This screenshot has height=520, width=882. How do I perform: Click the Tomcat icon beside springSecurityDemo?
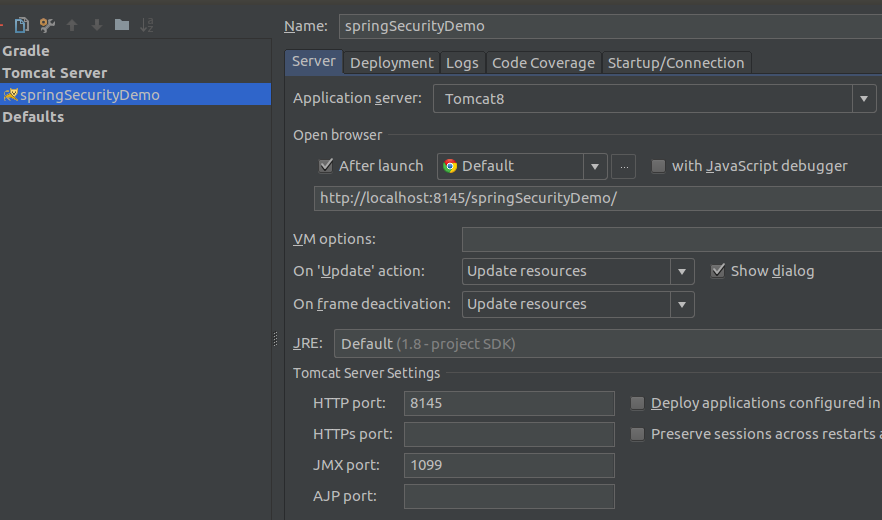tap(11, 95)
